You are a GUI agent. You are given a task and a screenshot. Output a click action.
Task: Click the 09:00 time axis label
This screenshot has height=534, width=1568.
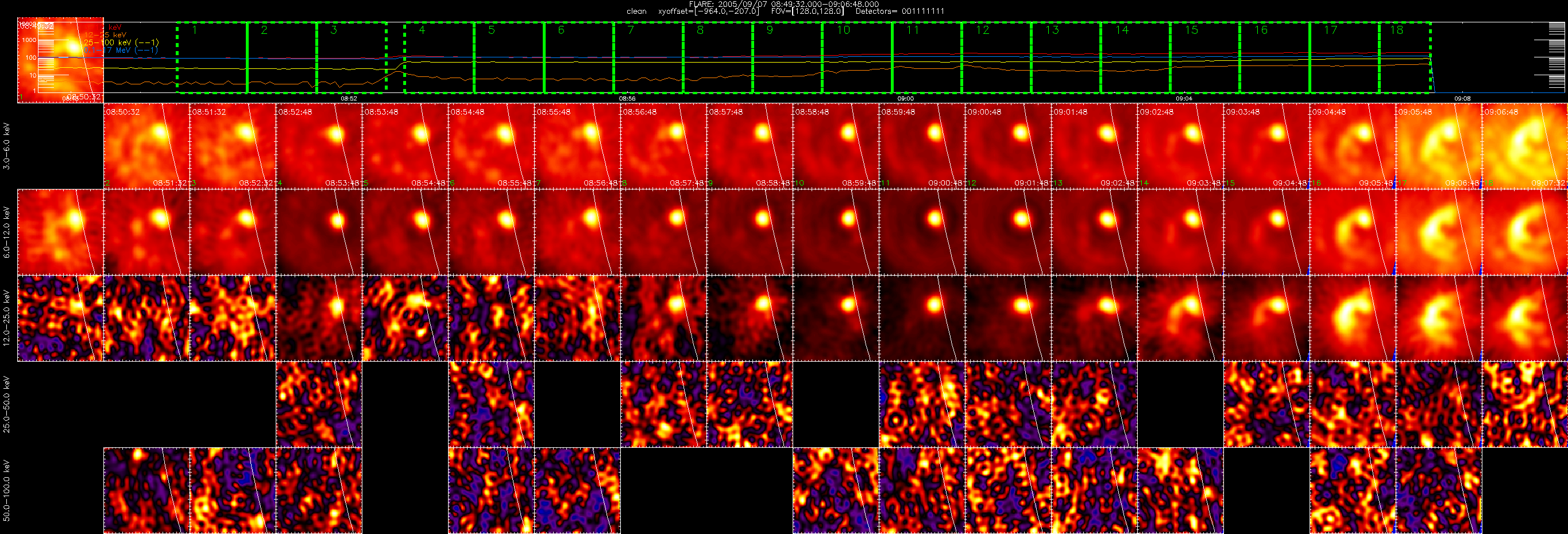tap(906, 99)
